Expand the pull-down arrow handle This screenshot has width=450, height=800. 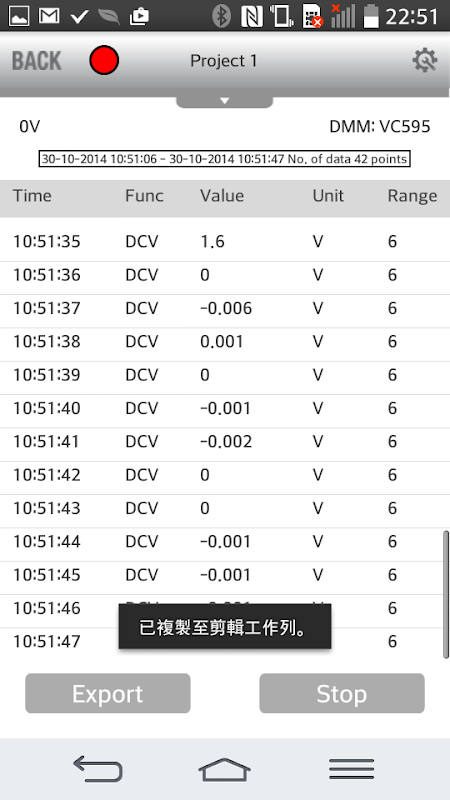pos(224,102)
